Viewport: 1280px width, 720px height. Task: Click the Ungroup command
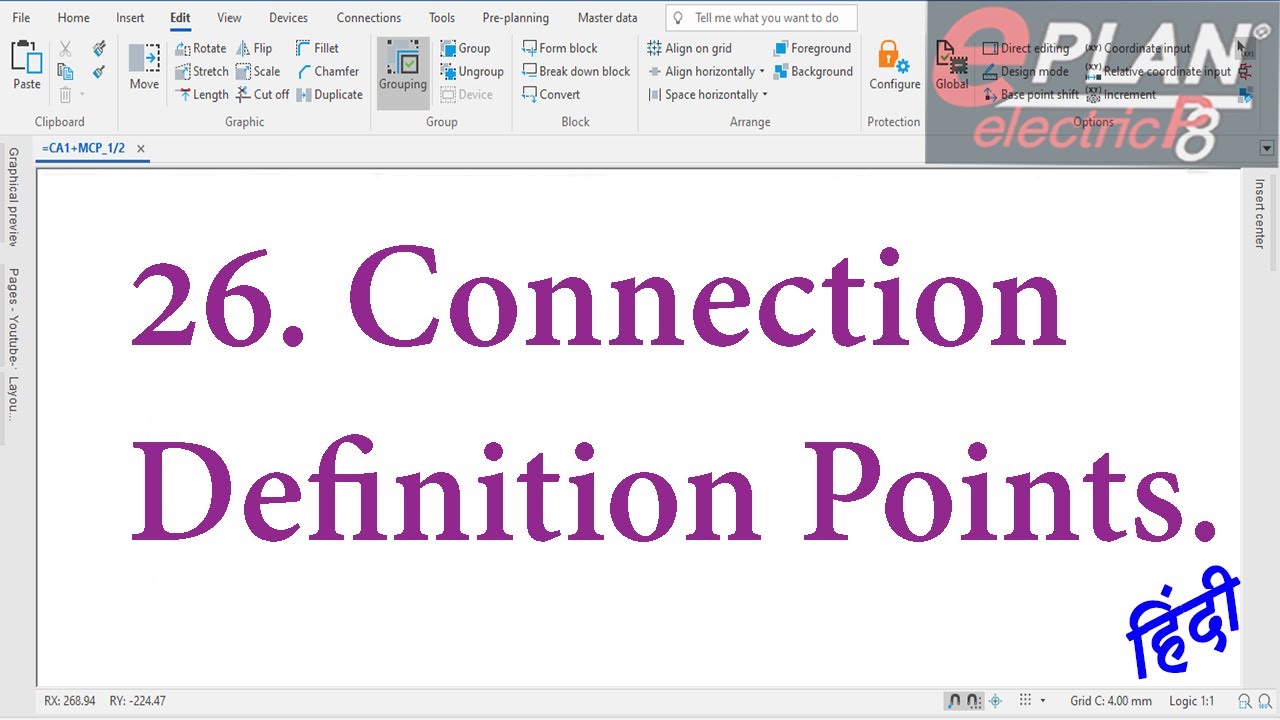[472, 71]
